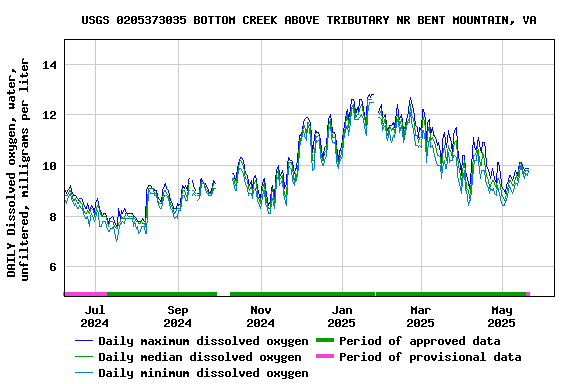Click the magenta legend swatch for provisional data

(325, 356)
